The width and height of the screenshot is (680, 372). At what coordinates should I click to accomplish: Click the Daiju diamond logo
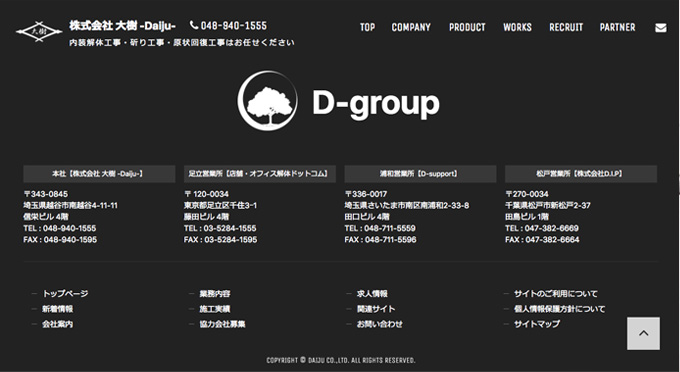click(x=39, y=32)
